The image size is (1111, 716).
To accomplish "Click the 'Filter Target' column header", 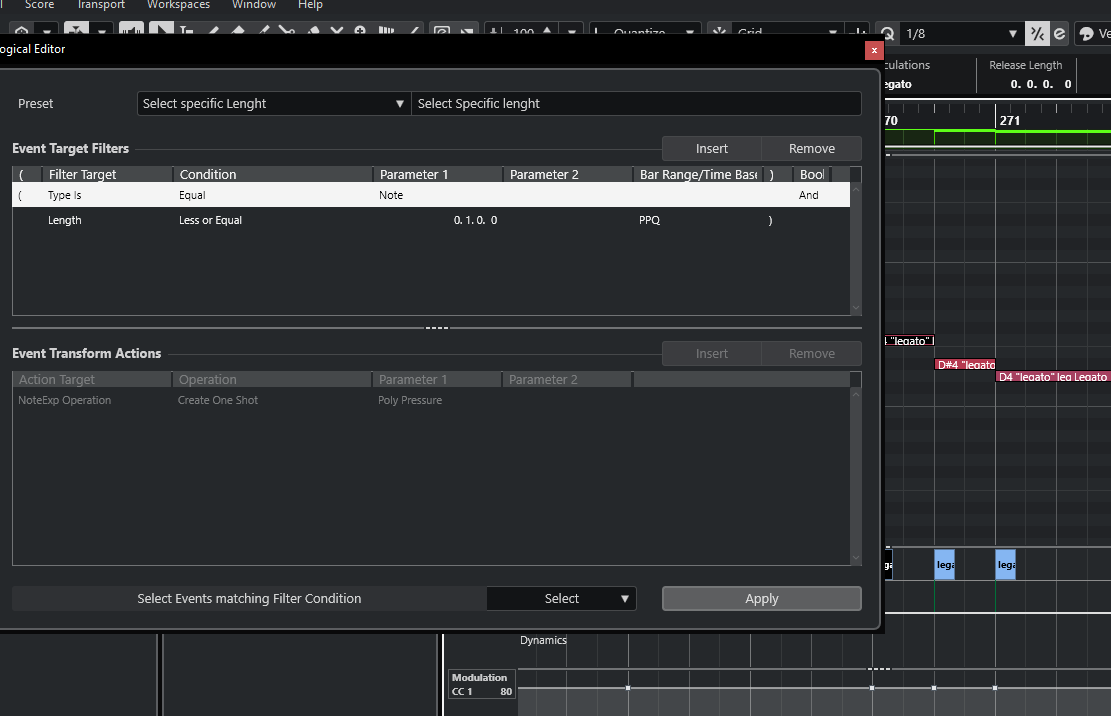I will 107,174.
